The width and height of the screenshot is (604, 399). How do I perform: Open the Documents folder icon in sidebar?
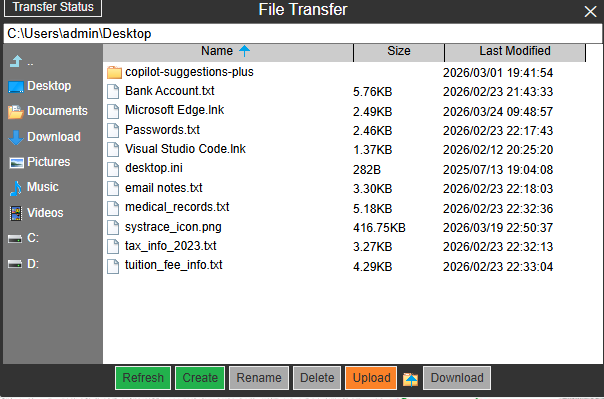[16, 112]
